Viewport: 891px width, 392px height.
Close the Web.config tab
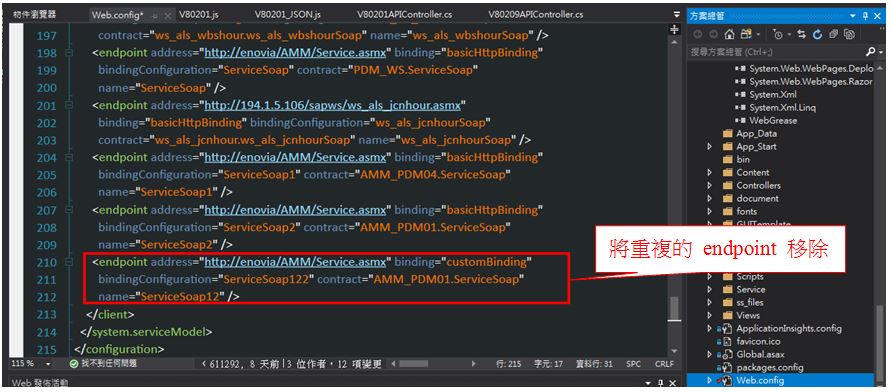(169, 15)
